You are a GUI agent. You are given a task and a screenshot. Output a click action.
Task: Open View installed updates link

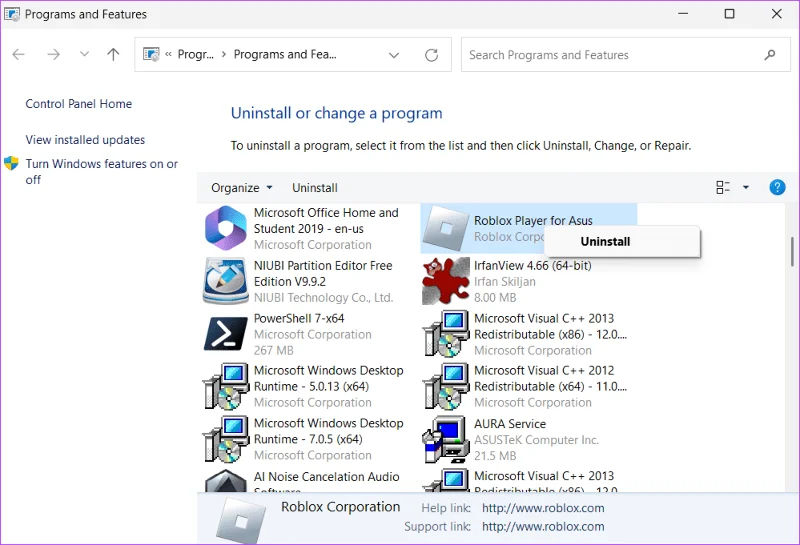tap(85, 139)
